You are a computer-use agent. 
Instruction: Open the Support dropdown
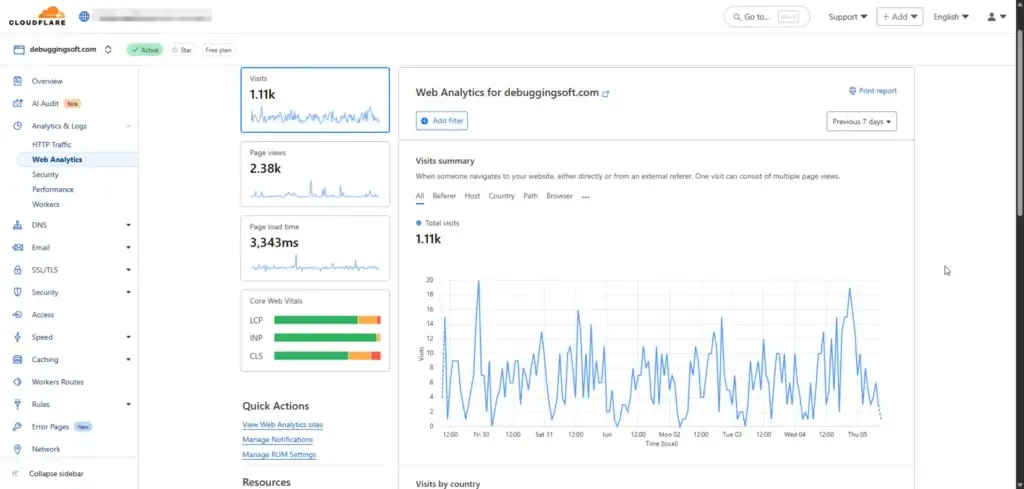click(848, 17)
